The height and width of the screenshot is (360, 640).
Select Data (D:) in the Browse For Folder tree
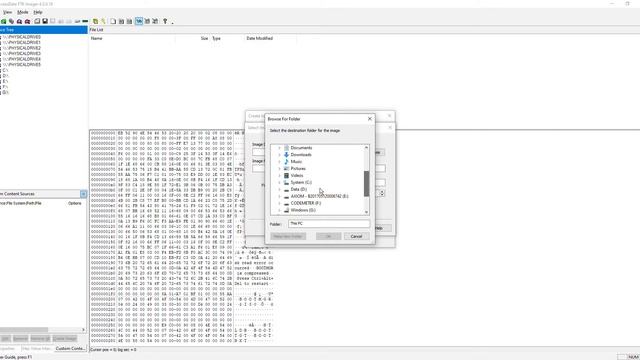[298, 189]
